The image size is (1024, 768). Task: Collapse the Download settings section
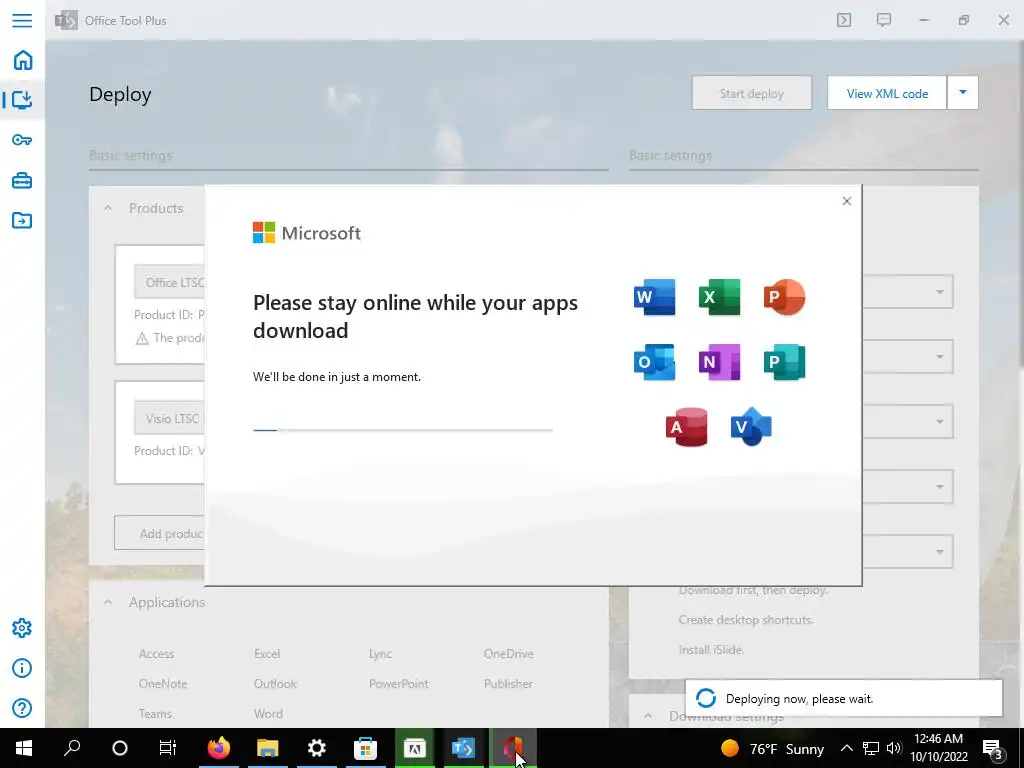648,716
